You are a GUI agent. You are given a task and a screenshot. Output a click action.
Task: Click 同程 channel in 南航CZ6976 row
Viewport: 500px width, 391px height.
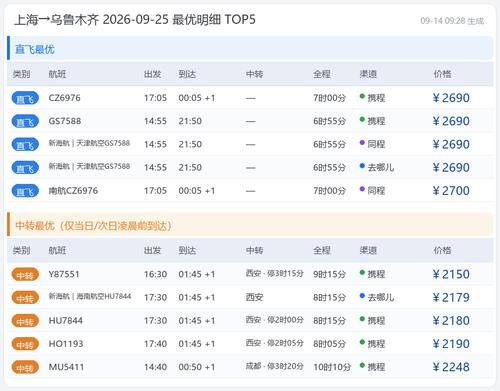pyautogui.click(x=372, y=191)
